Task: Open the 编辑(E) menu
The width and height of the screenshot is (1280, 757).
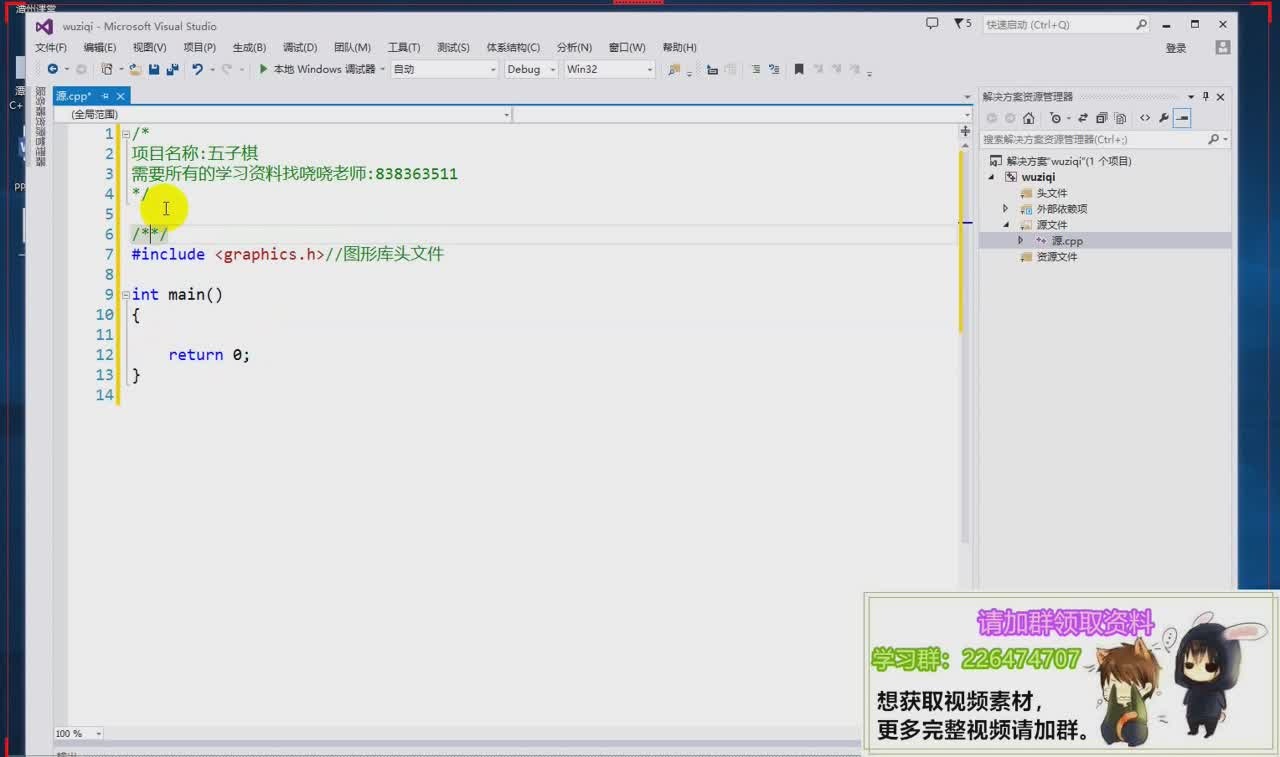Action: (100, 47)
